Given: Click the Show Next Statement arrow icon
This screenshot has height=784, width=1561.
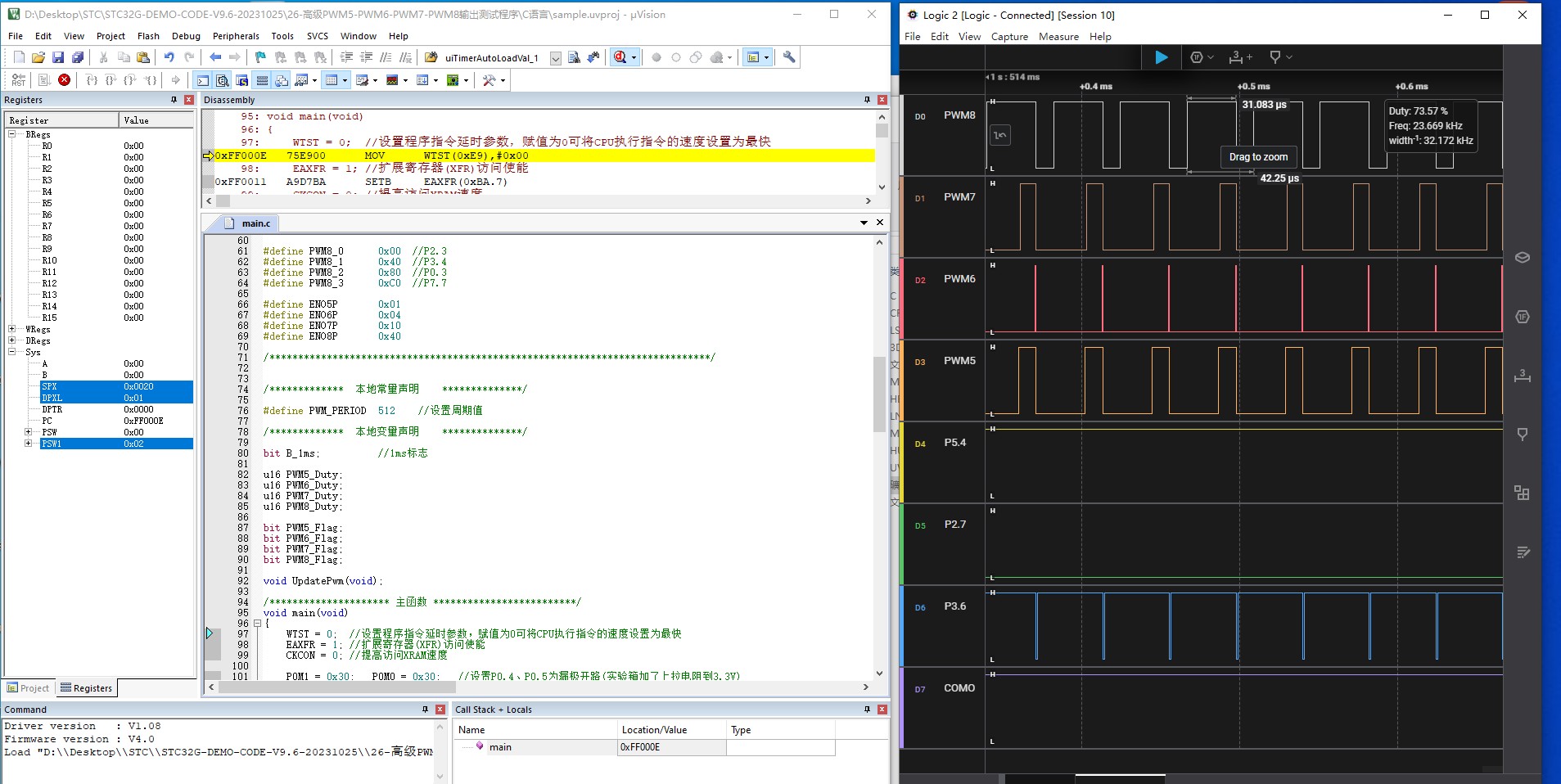Looking at the screenshot, I should pyautogui.click(x=175, y=80).
